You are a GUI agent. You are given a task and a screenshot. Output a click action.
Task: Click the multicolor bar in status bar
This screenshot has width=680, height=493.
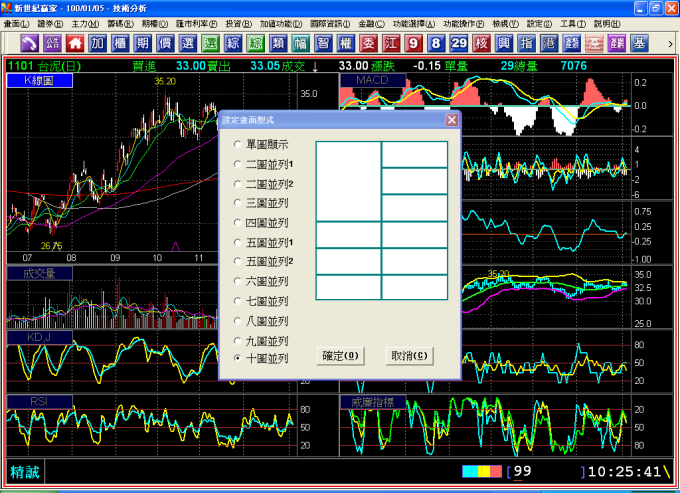pyautogui.click(x=482, y=471)
